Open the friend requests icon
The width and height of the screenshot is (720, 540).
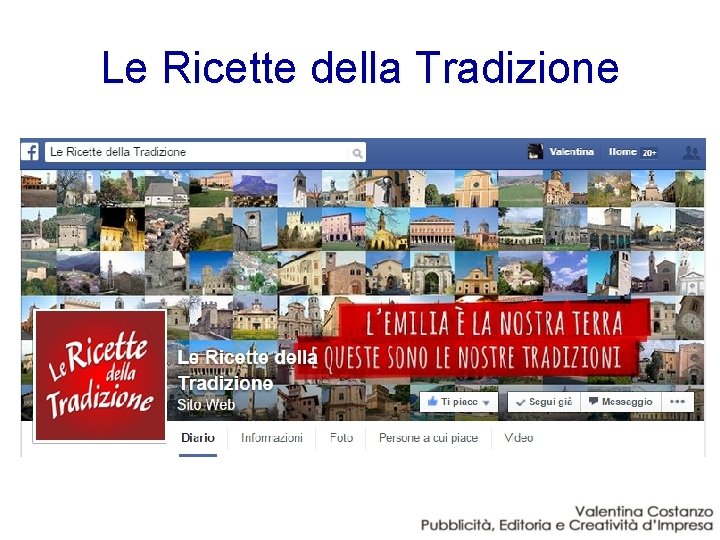[x=691, y=152]
